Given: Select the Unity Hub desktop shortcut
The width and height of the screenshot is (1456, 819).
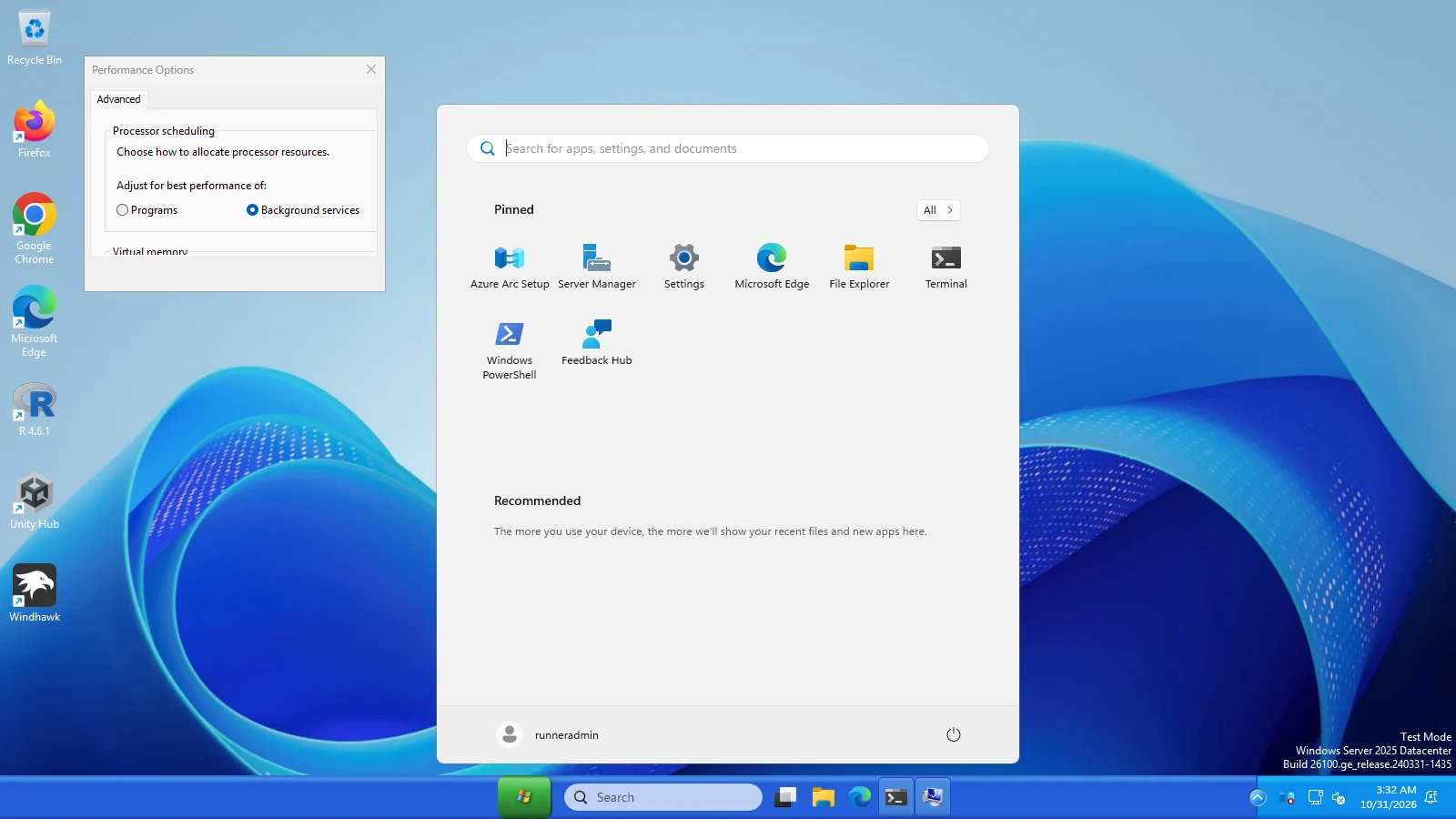Looking at the screenshot, I should click(35, 501).
